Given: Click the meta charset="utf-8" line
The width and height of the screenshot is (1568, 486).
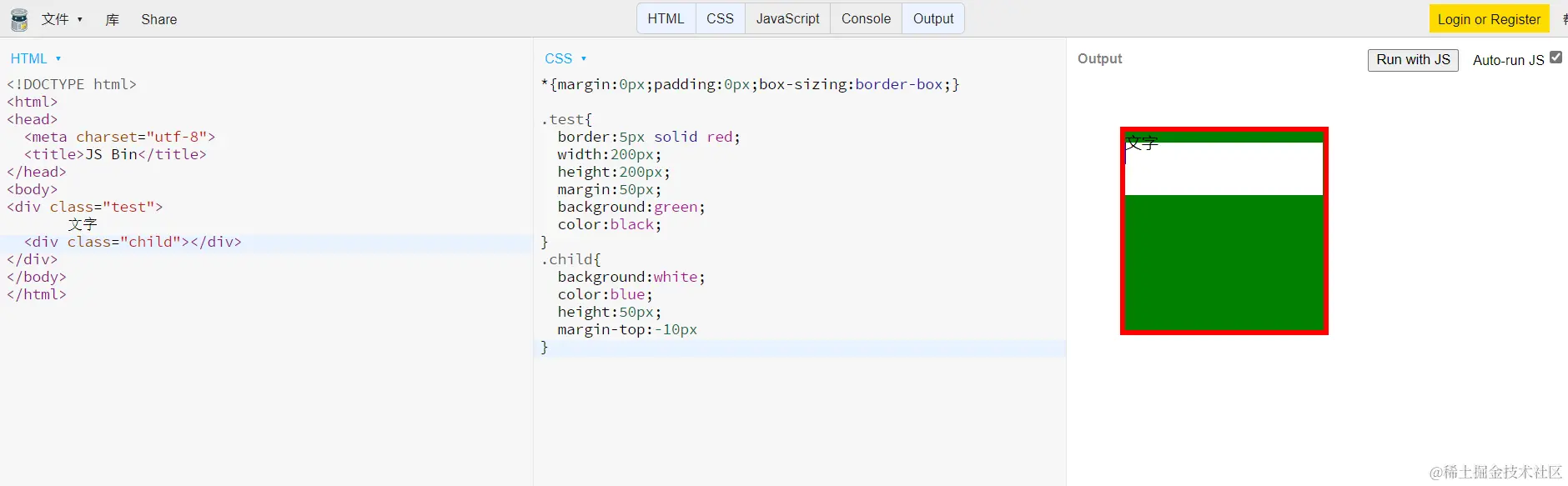Looking at the screenshot, I should tap(120, 137).
